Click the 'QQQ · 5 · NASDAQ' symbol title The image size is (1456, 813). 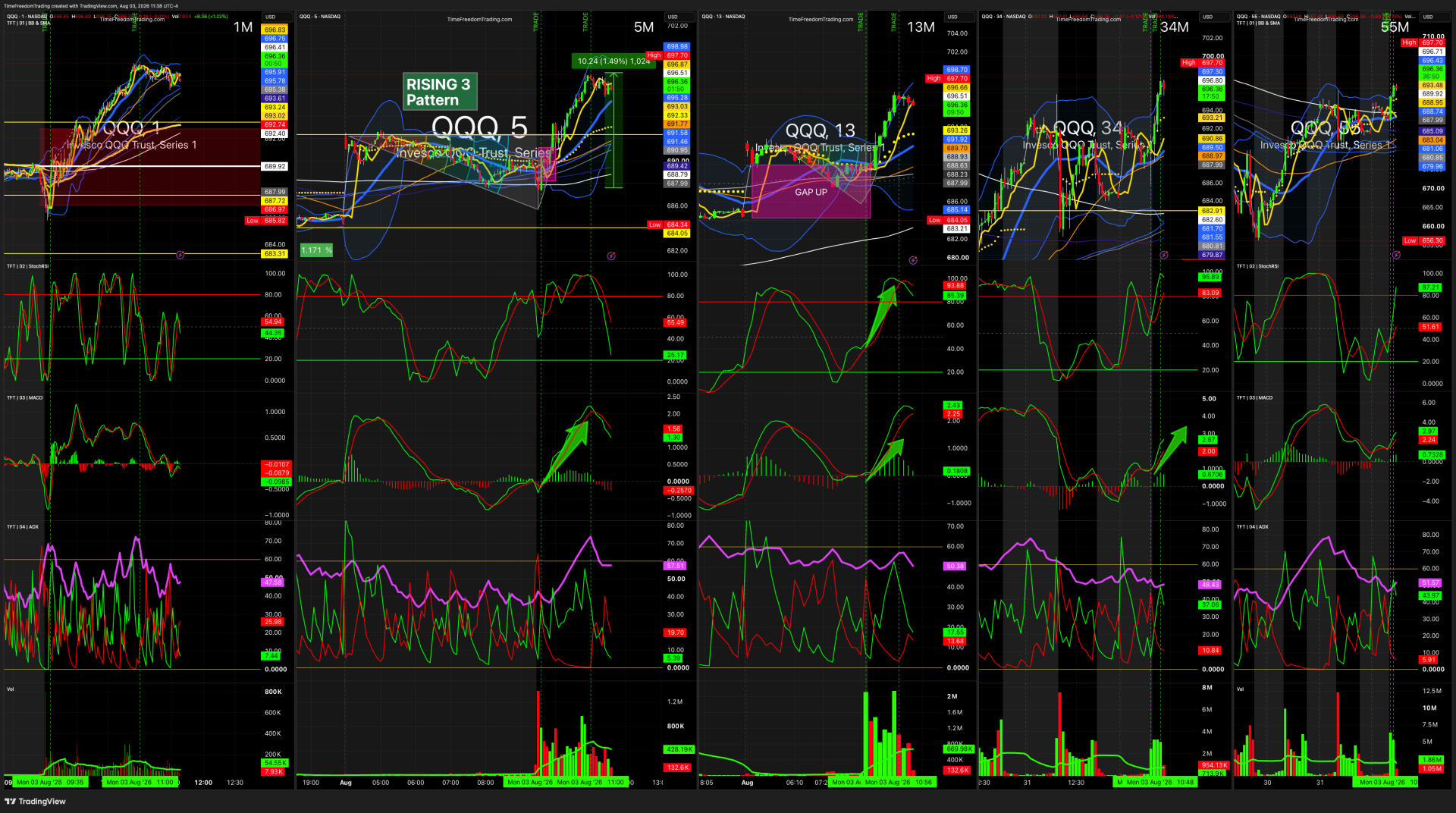click(320, 17)
